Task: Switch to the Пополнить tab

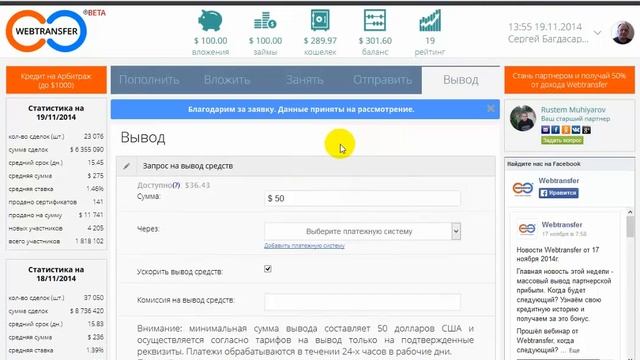Action: (x=149, y=80)
